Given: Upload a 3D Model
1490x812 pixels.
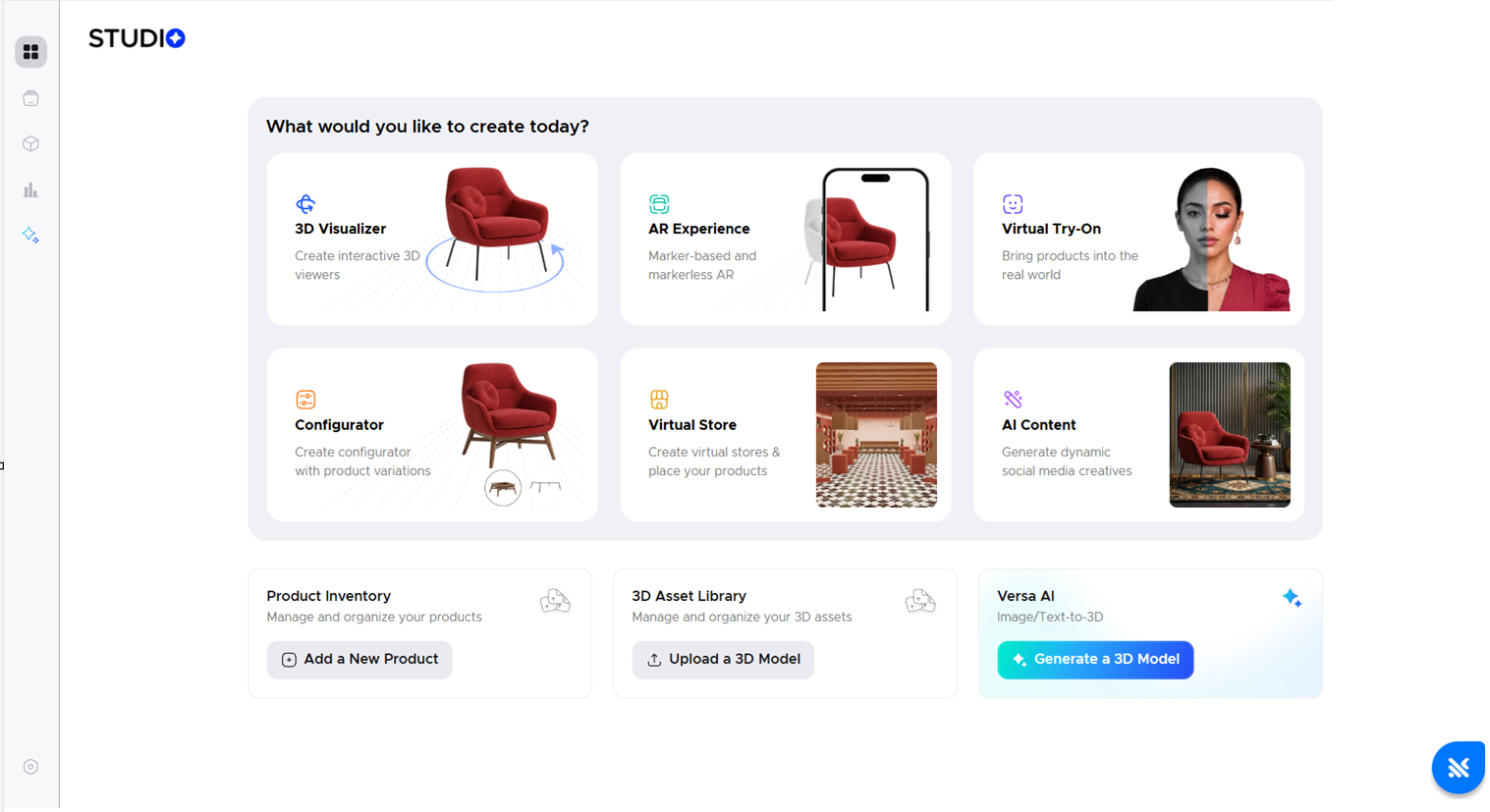Looking at the screenshot, I should (723, 660).
